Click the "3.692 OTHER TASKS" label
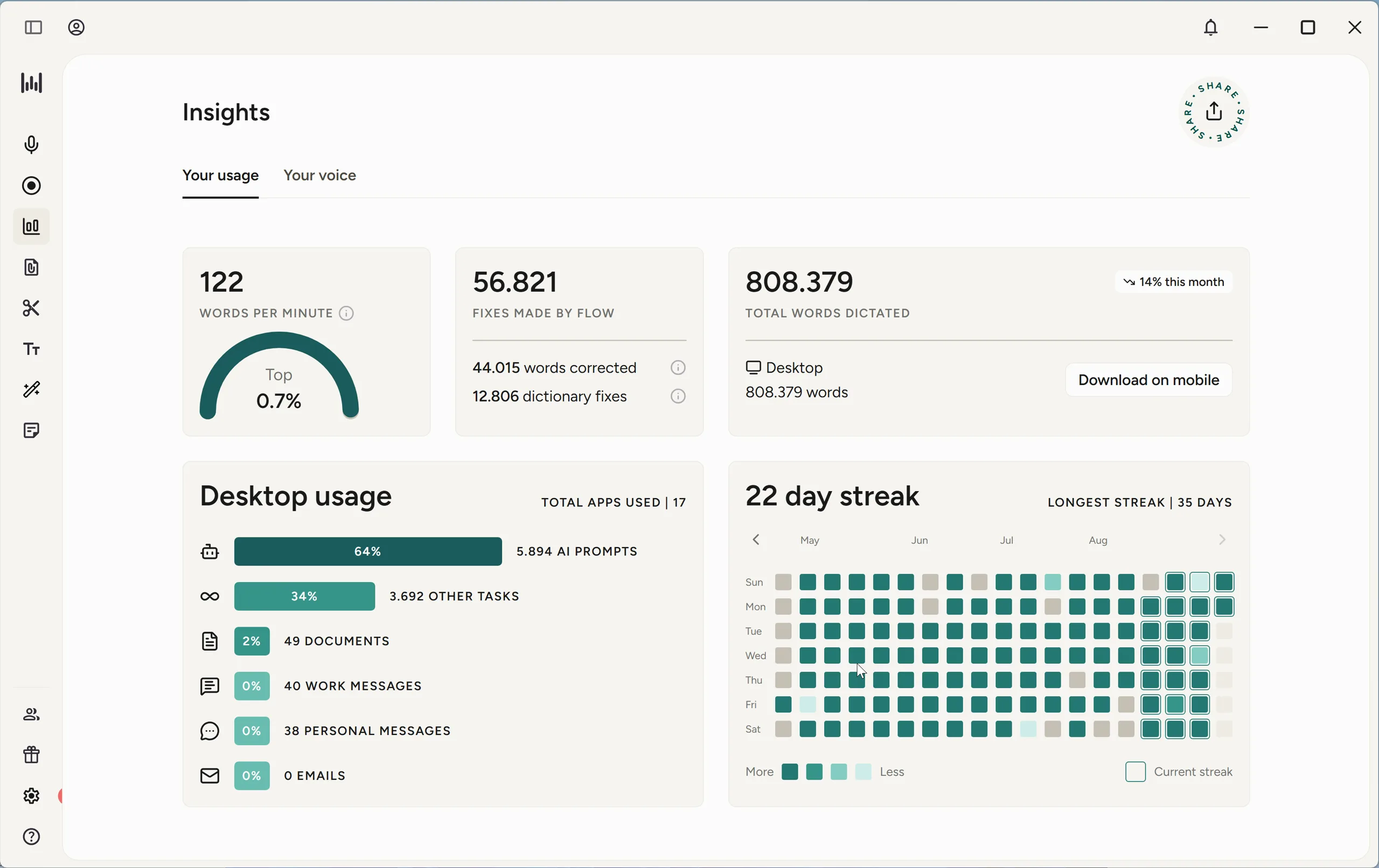The height and width of the screenshot is (868, 1379). point(454,597)
